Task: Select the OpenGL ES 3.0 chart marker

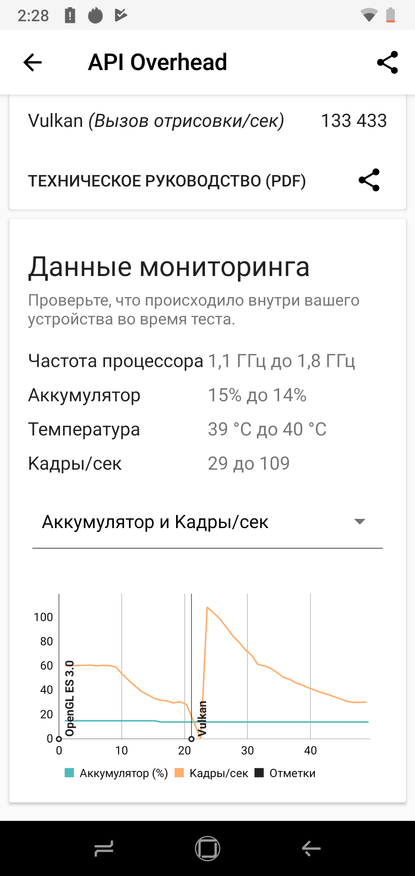Action: 70,698
